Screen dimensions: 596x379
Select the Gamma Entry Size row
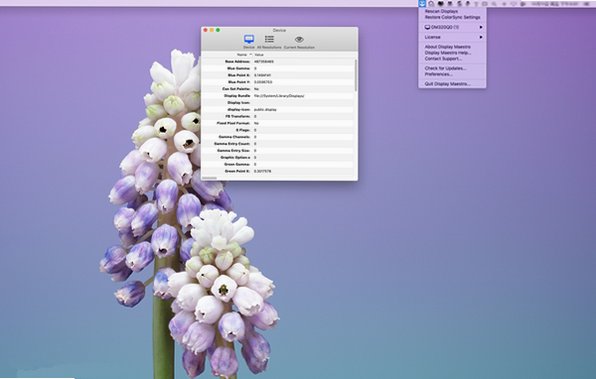click(x=278, y=151)
